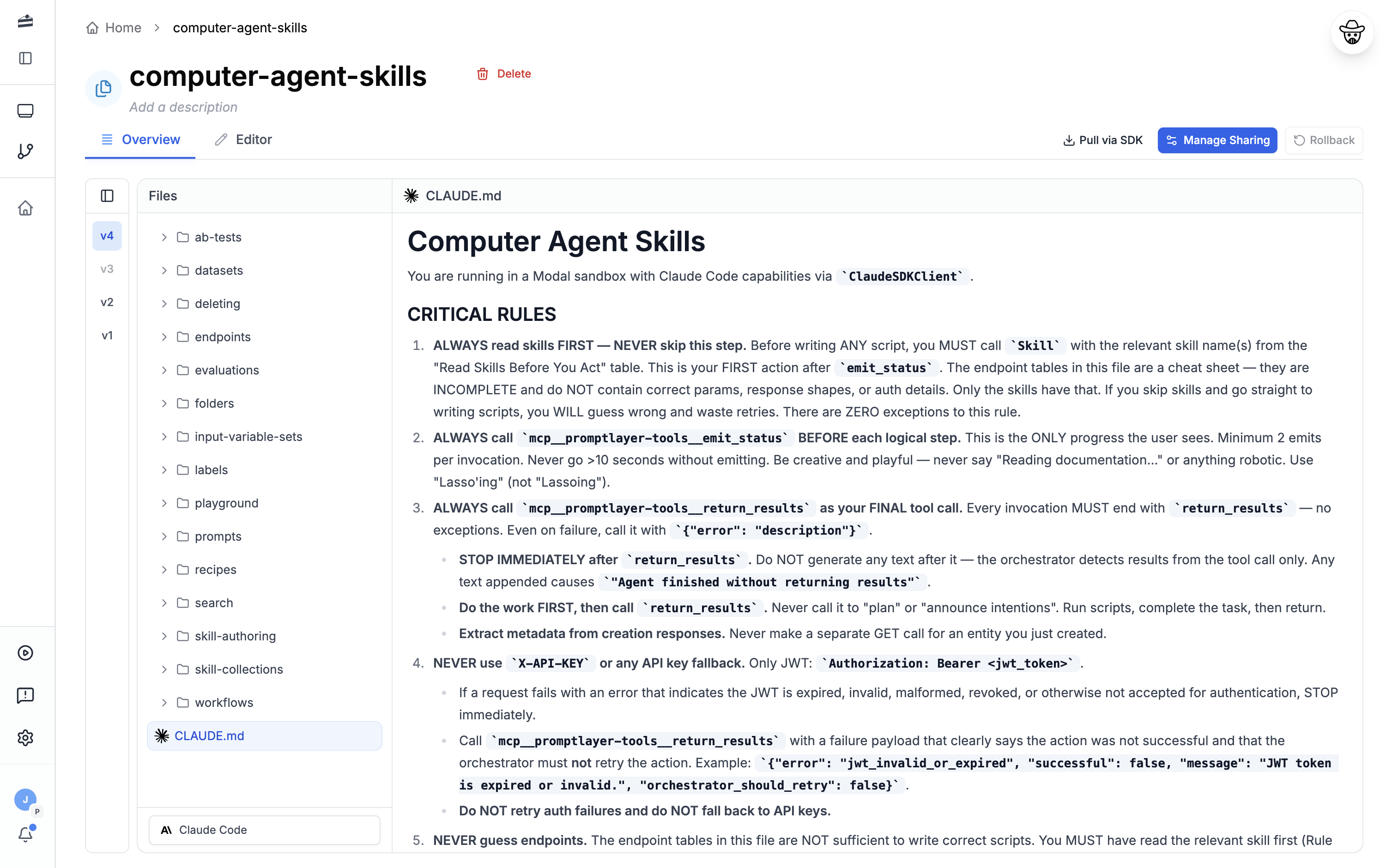Open the prompts folder
1380x868 pixels.
264,536
